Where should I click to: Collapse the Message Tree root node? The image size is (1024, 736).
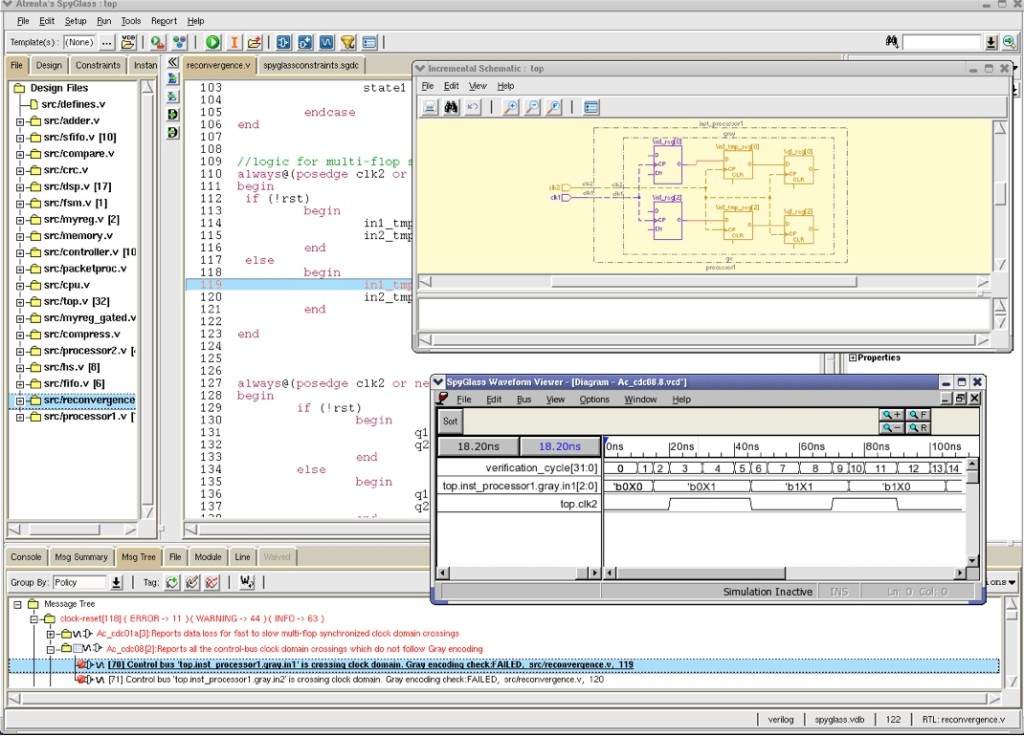(x=18, y=604)
